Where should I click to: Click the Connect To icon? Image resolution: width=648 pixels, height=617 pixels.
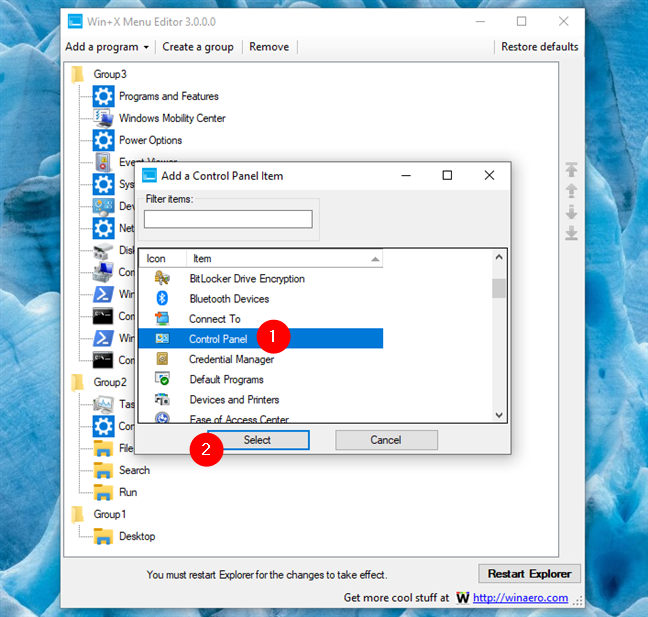coord(162,319)
